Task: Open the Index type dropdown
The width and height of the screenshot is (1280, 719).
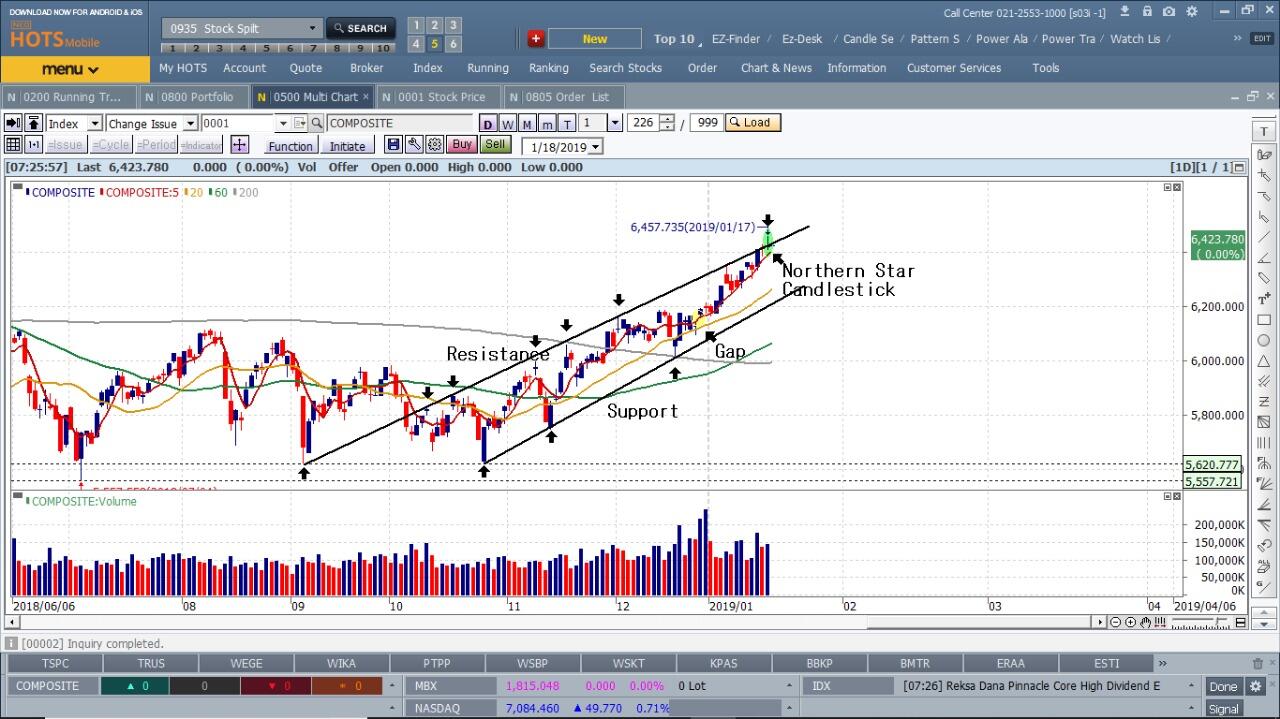Action: (94, 123)
